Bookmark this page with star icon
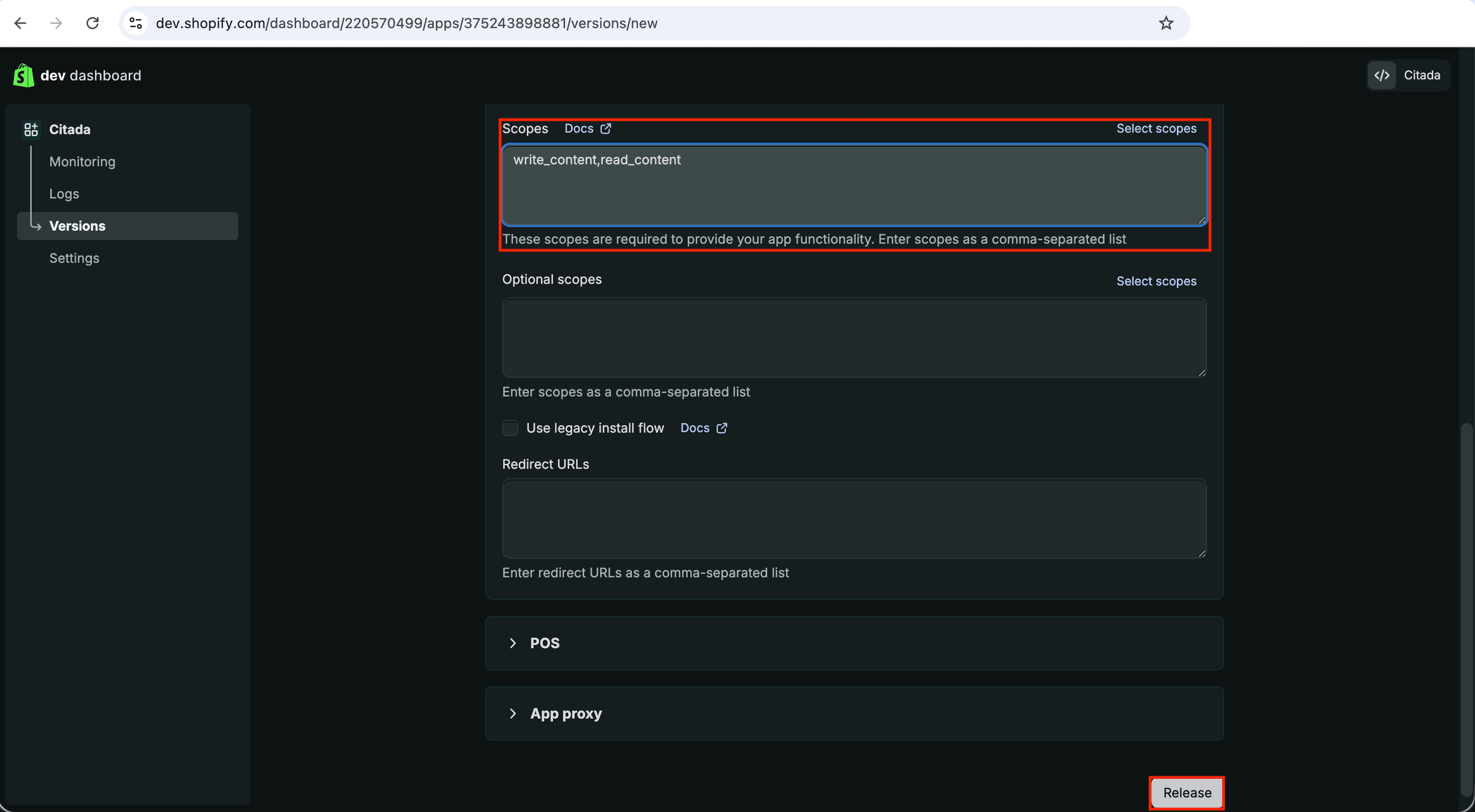This screenshot has width=1475, height=812. 1166,24
